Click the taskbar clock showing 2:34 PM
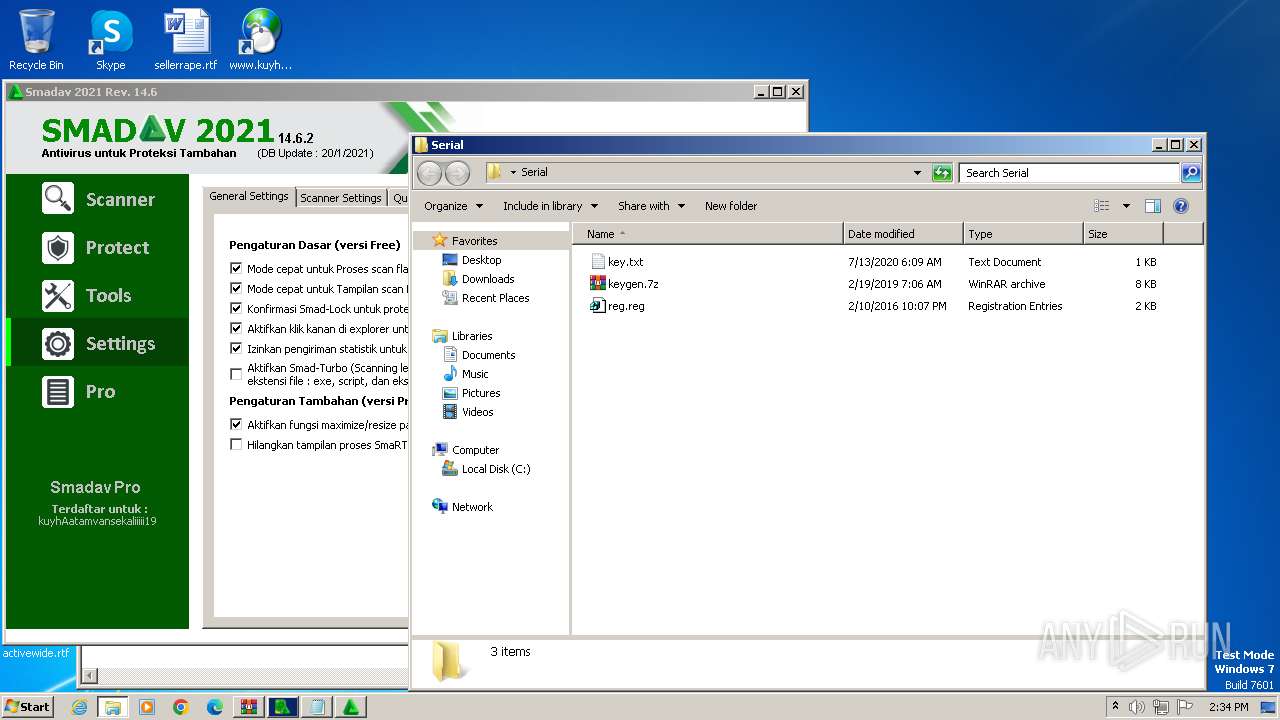This screenshot has width=1280, height=720. (1228, 707)
